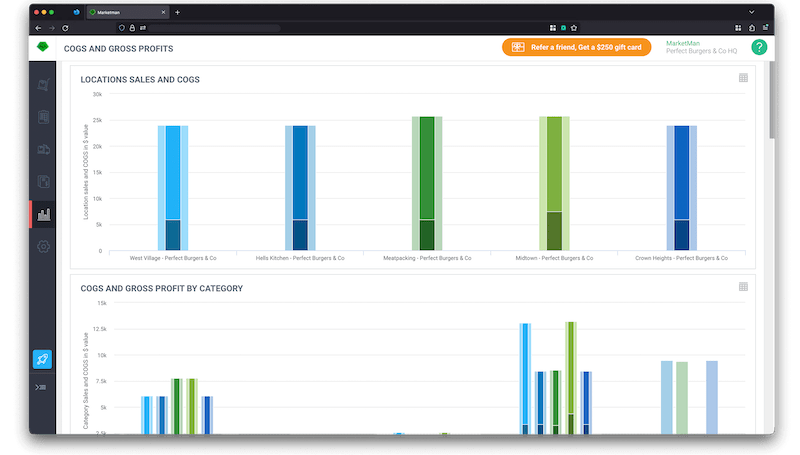Open the clipboard inventory sidebar icon
800x455 pixels.
coord(43,117)
